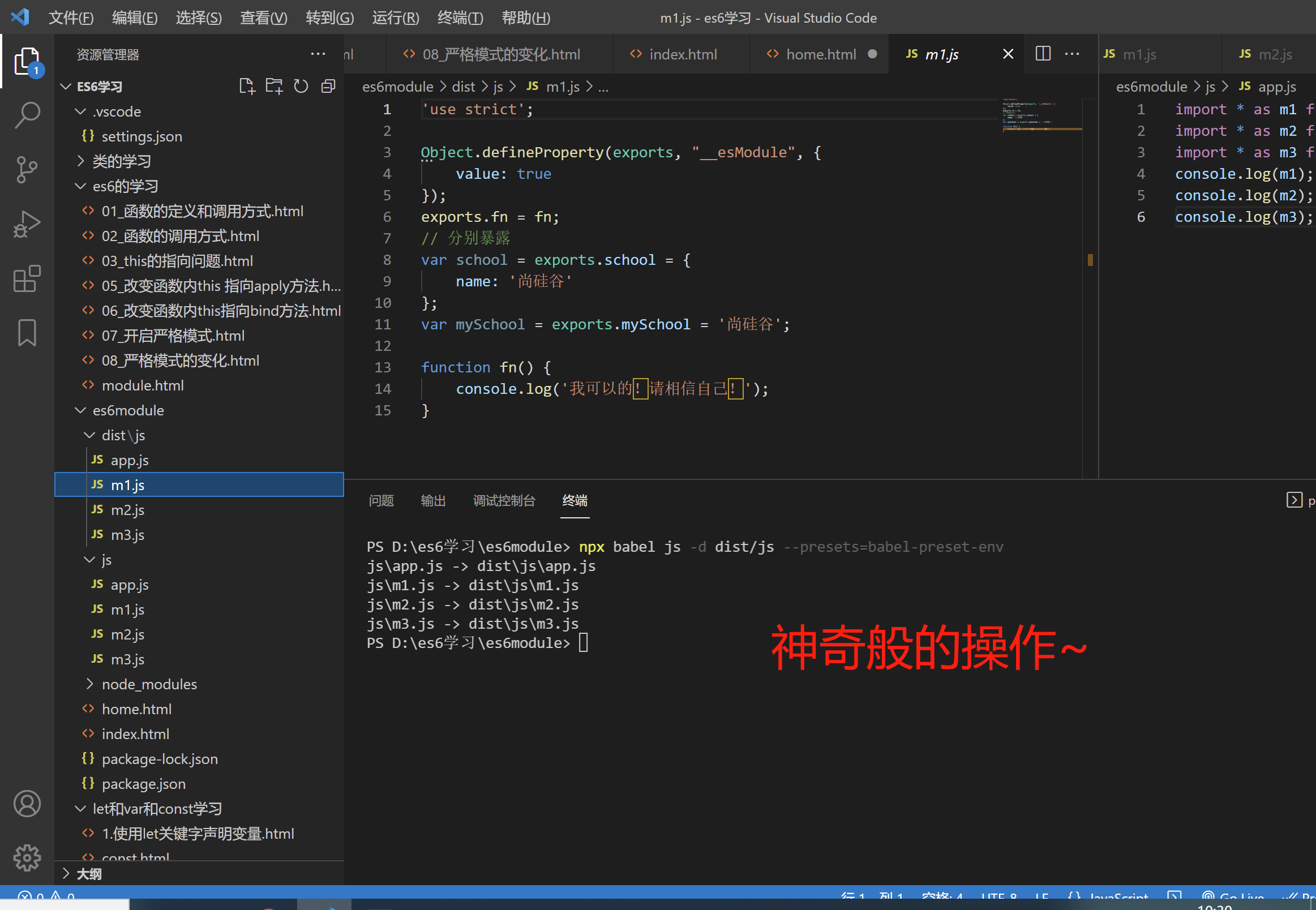The height and width of the screenshot is (910, 1316).
Task: Collapse the let和var和const学习 folder
Action: tap(200, 808)
